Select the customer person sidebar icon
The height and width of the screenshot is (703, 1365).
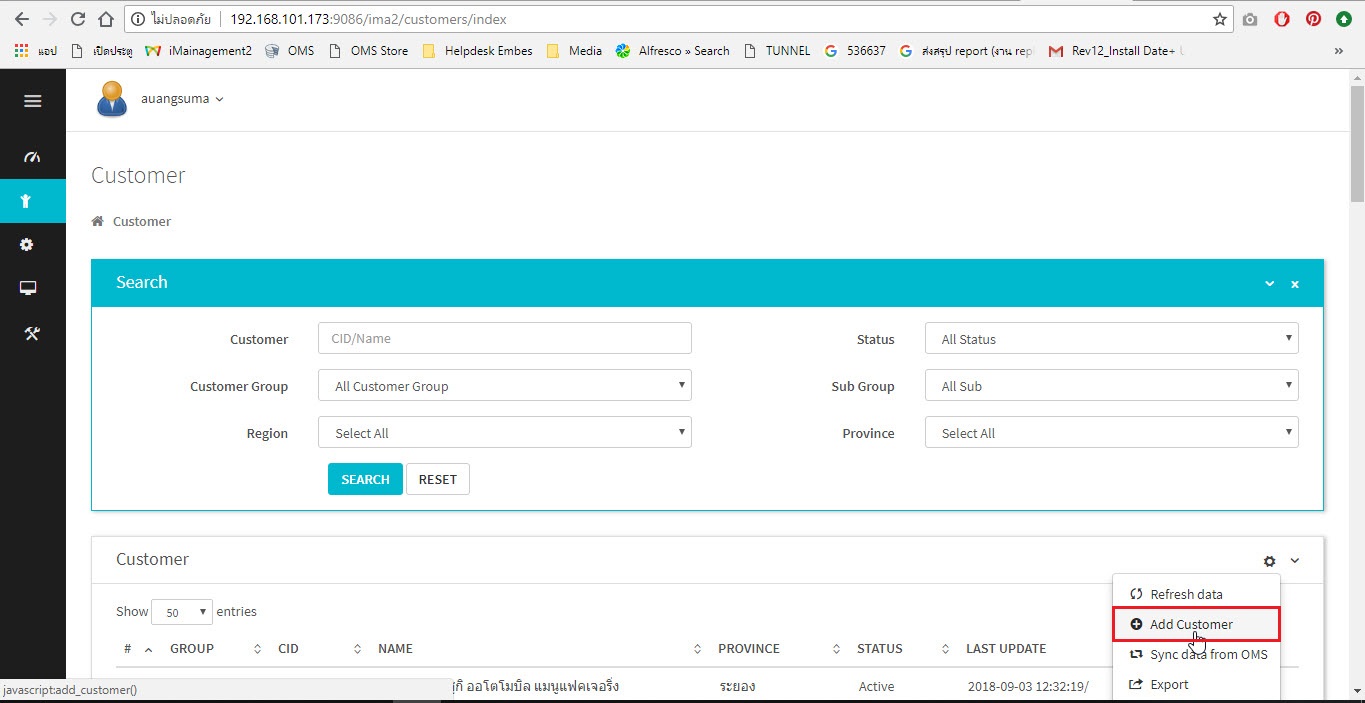(27, 201)
